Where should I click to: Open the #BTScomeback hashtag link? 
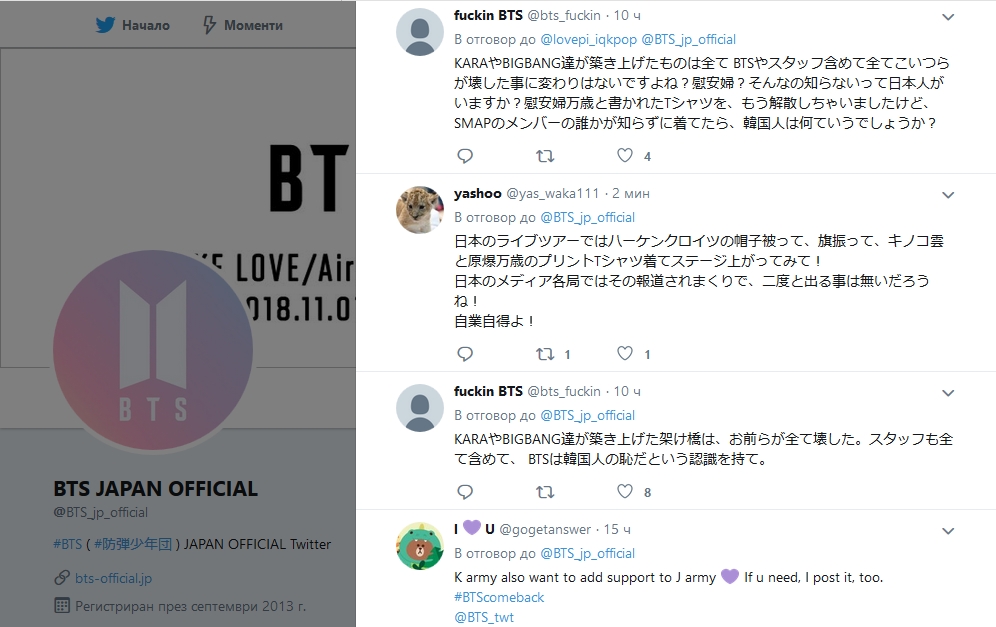pos(499,597)
